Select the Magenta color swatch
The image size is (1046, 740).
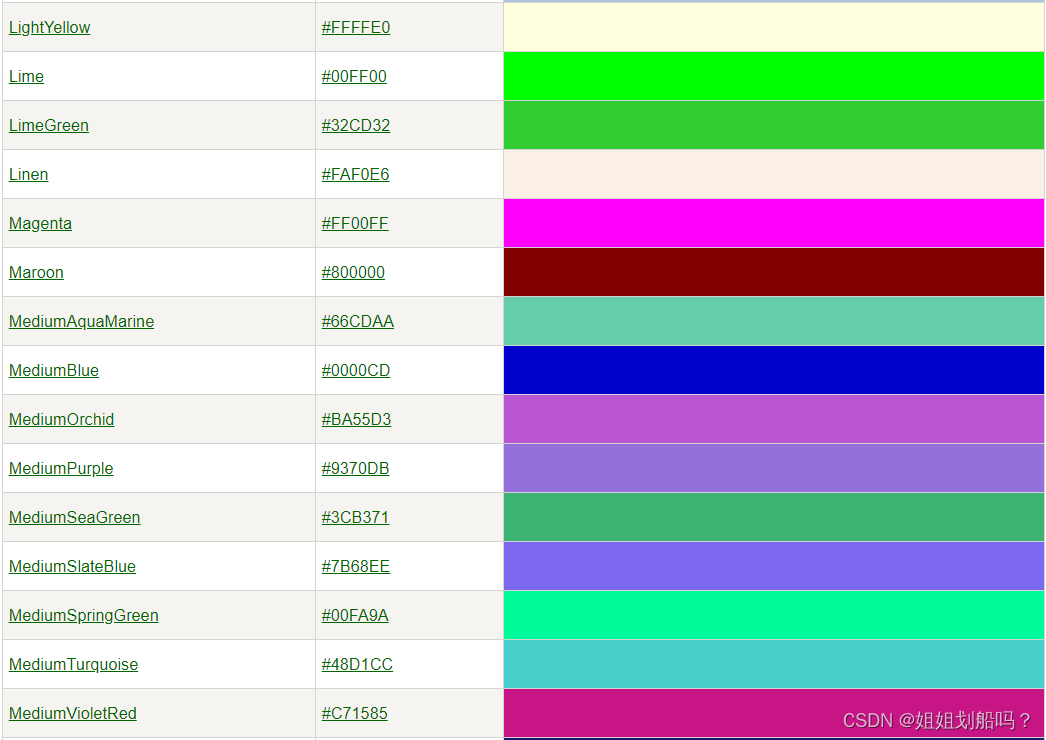click(x=774, y=224)
